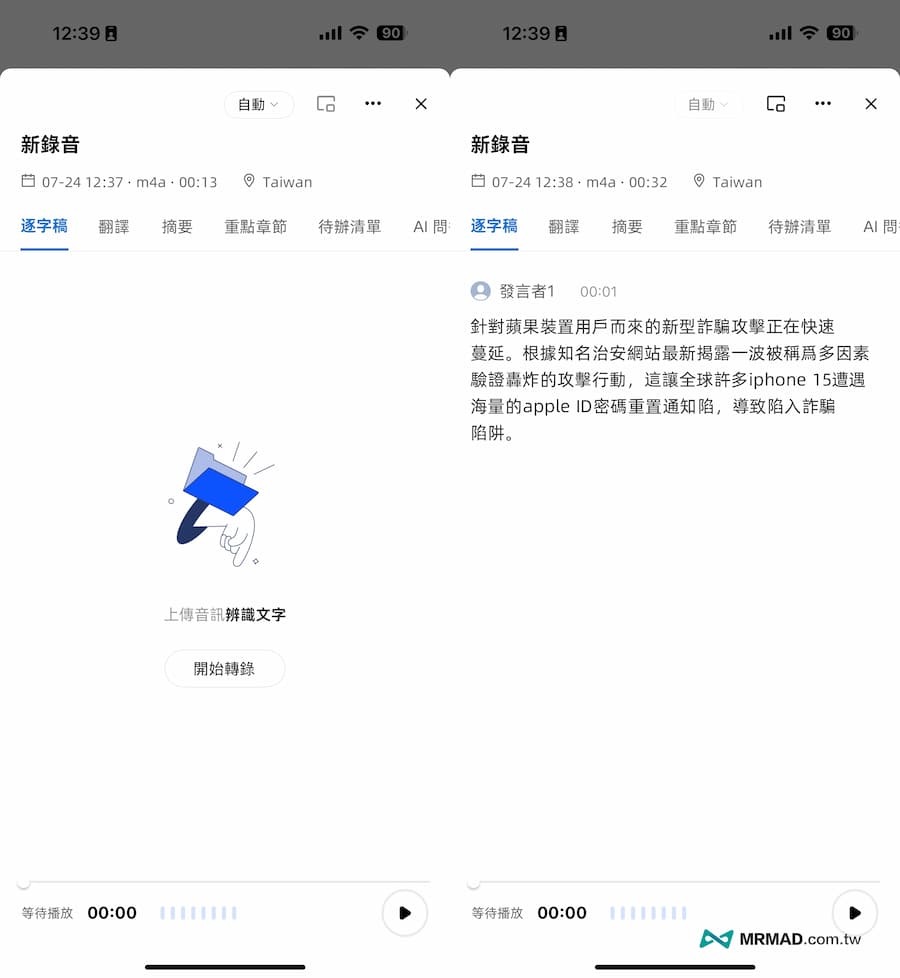
Task: Start playback on the right screen recording
Action: point(854,912)
